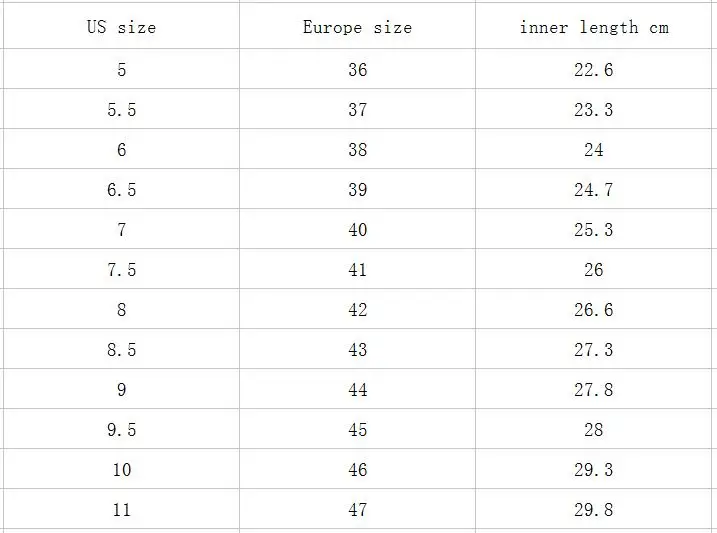Click the Europe size 47 cell
Image resolution: width=717 pixels, height=533 pixels.
coord(357,509)
